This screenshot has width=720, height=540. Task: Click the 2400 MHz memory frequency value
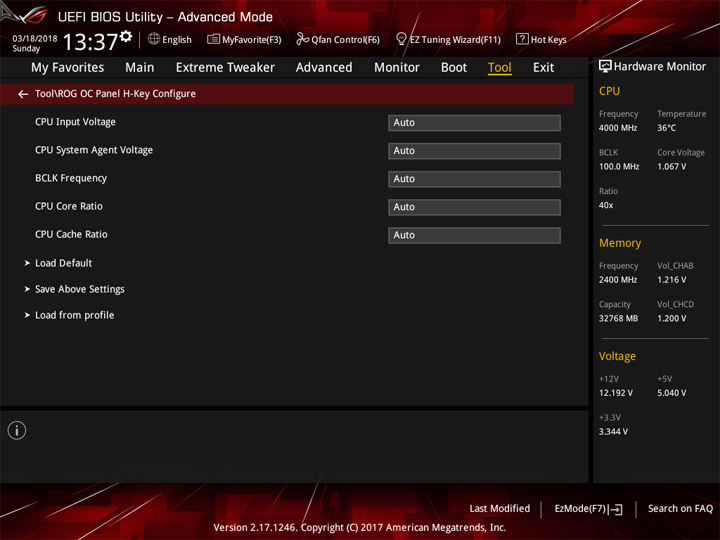(x=618, y=280)
